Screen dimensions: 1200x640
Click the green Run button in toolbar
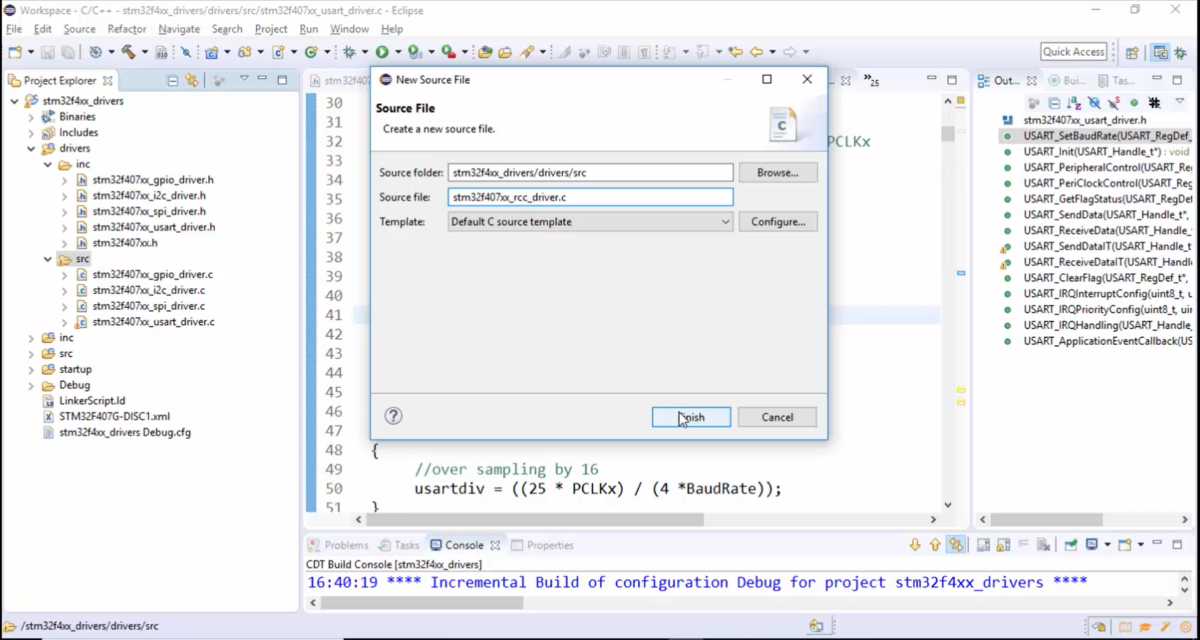pos(382,52)
